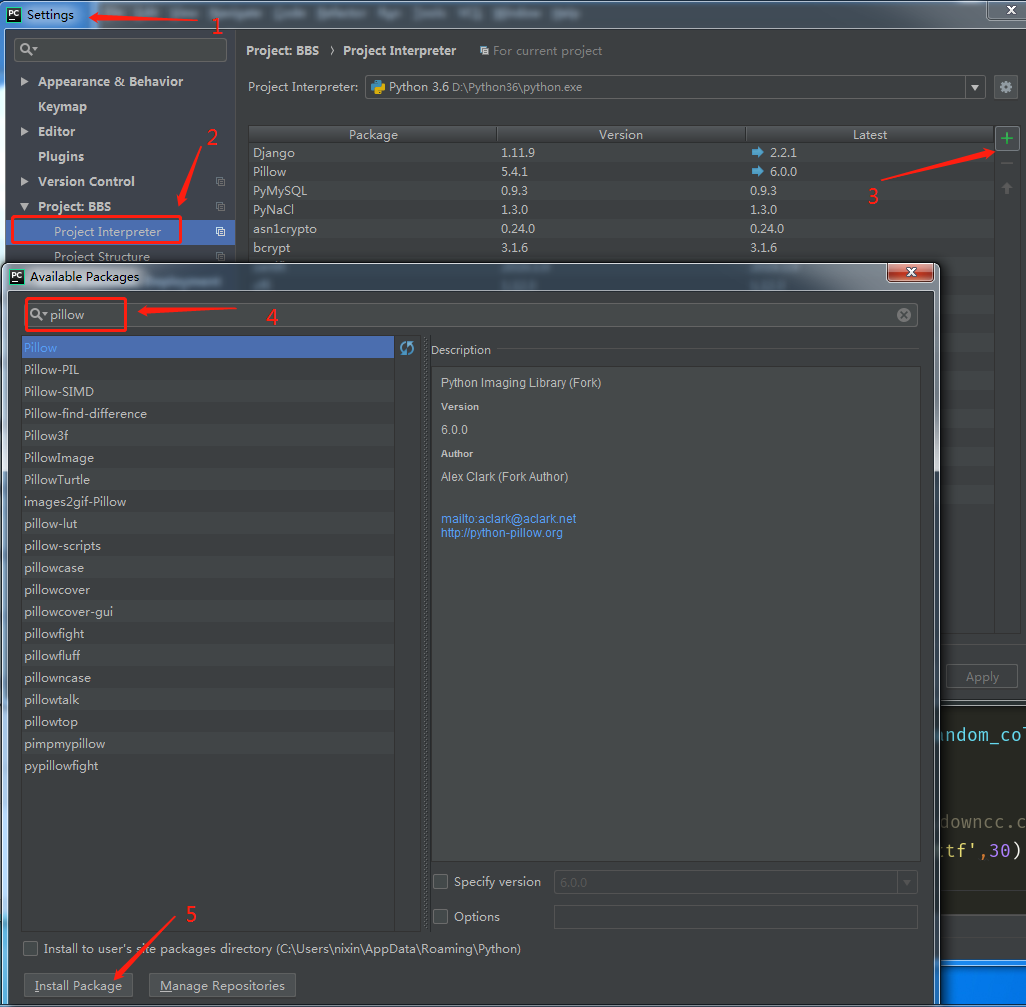Sort by the Version column header
Image resolution: width=1026 pixels, height=1007 pixels.
click(x=620, y=135)
